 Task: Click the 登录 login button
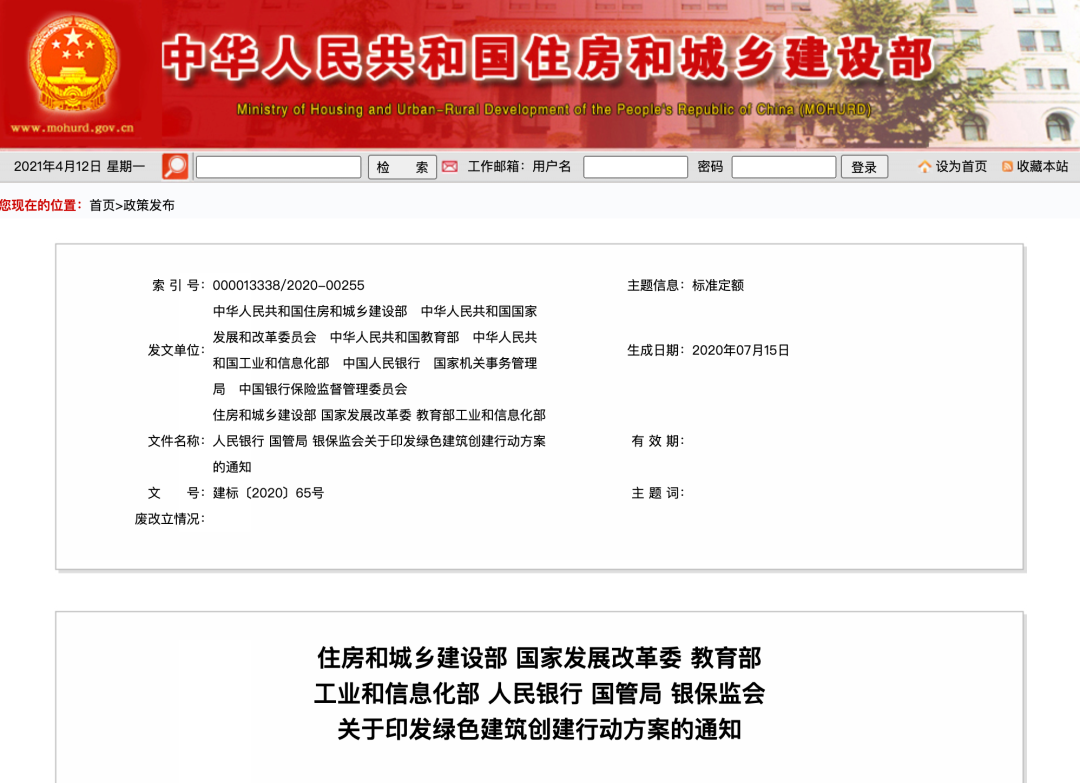click(864, 166)
